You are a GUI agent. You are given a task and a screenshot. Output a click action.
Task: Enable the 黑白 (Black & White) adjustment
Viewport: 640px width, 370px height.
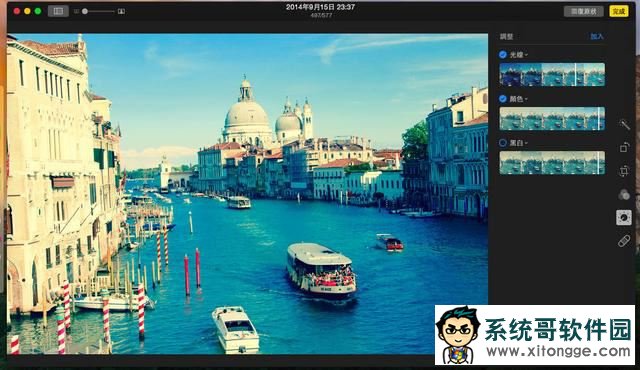(x=503, y=143)
